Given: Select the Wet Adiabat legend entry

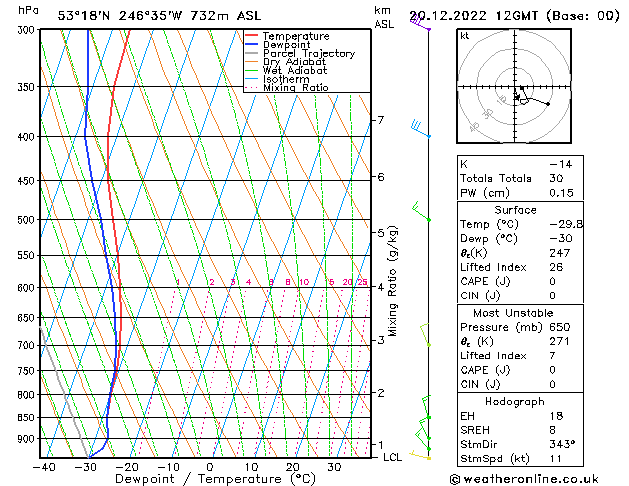Looking at the screenshot, I should click(x=294, y=70).
